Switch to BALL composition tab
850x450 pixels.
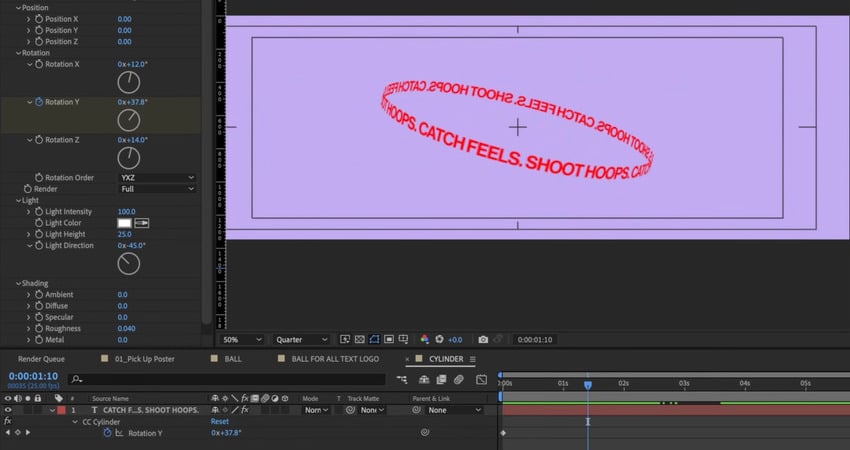(233, 359)
